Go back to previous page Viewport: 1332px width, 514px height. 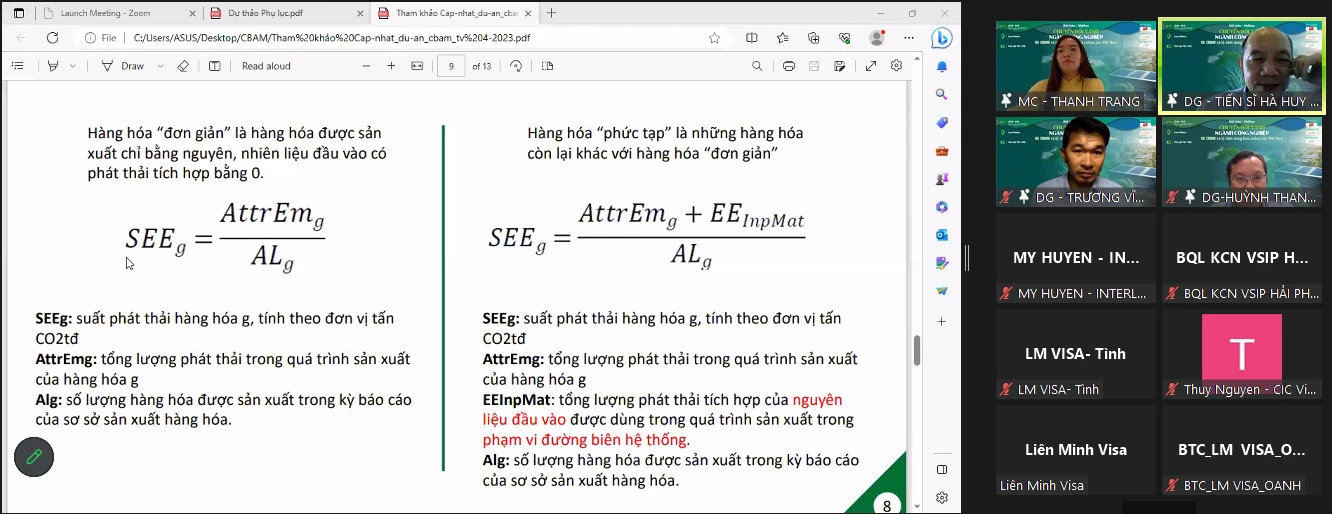point(21,38)
